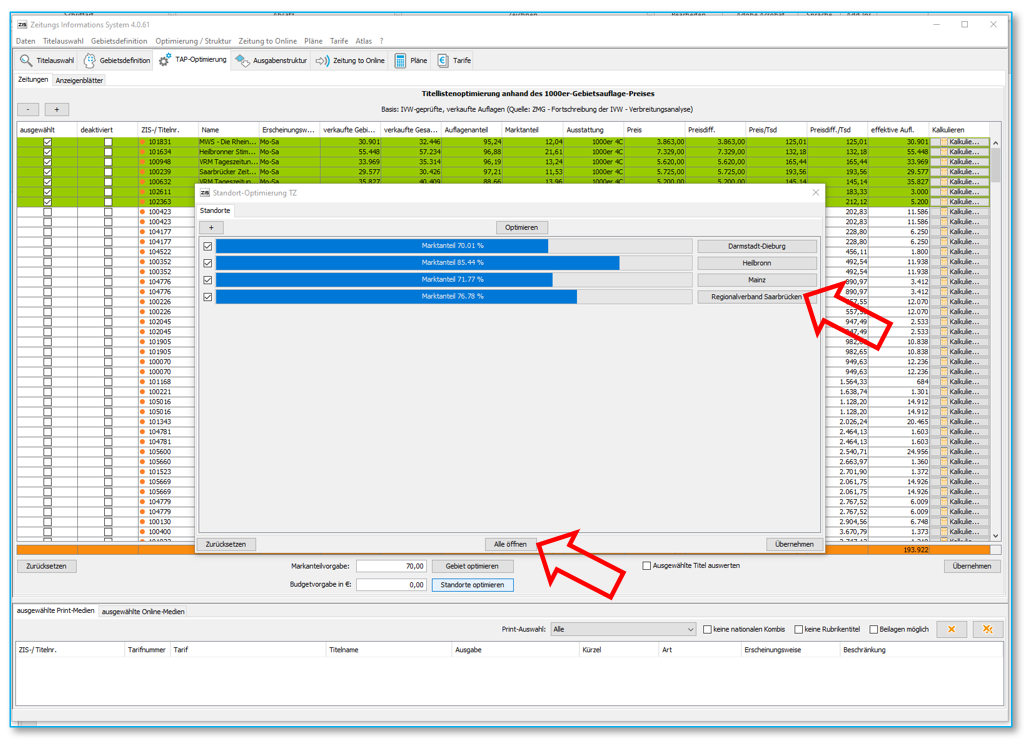
Task: Switch to the Anzeigenblätter tab
Action: (78, 80)
